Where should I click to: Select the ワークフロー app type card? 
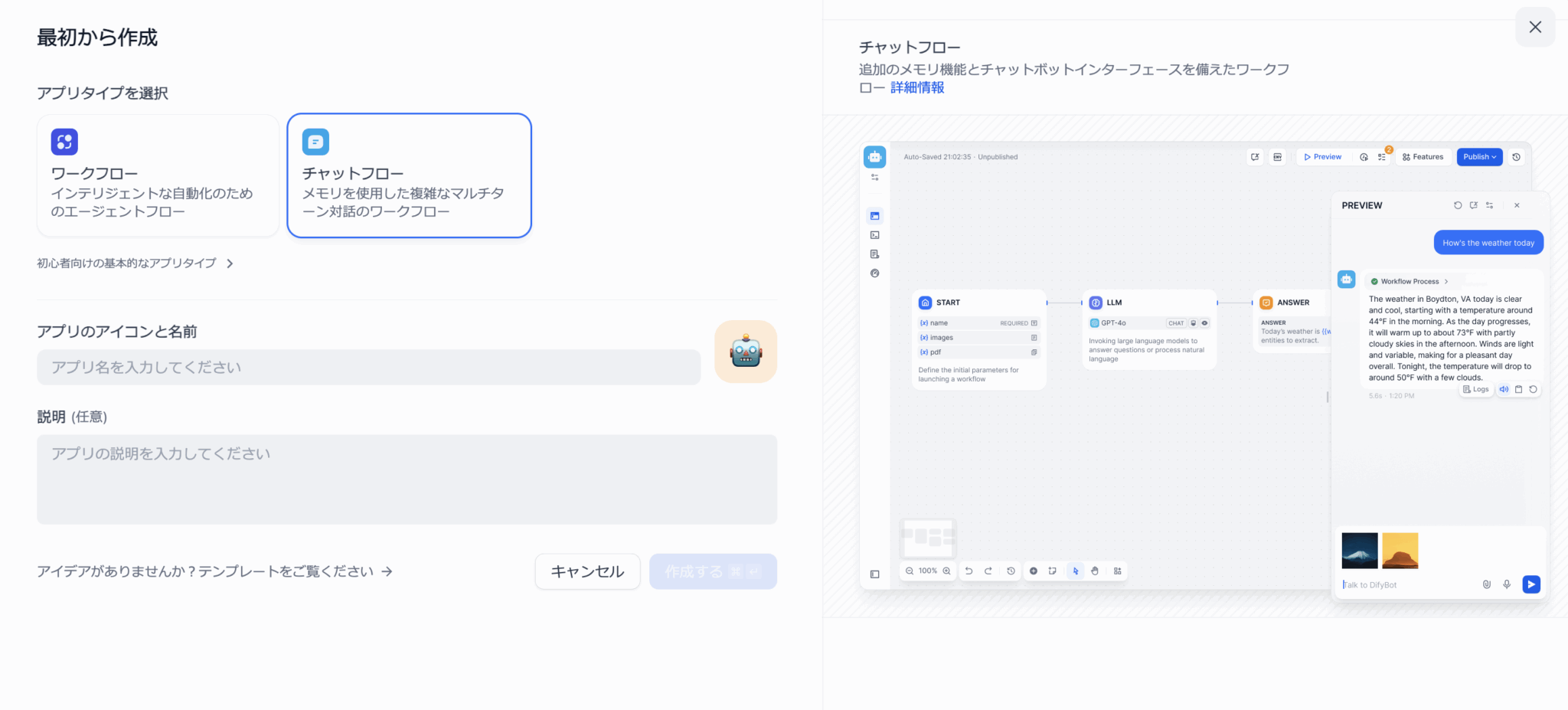[158, 176]
